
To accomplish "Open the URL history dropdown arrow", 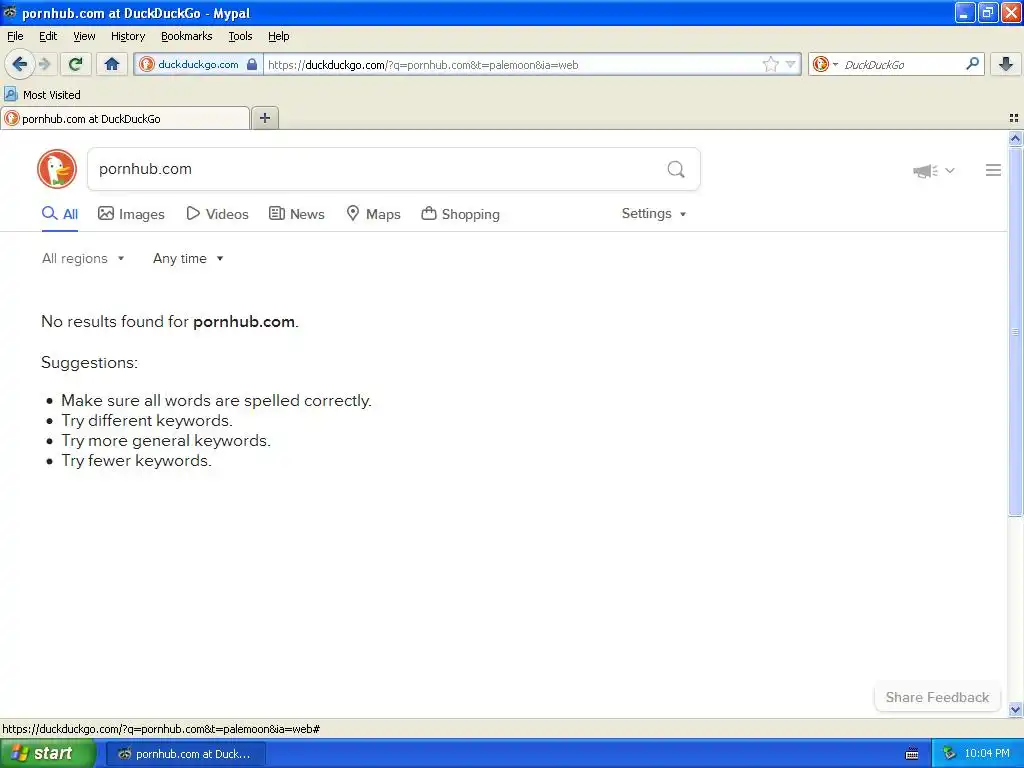I will (x=790, y=64).
